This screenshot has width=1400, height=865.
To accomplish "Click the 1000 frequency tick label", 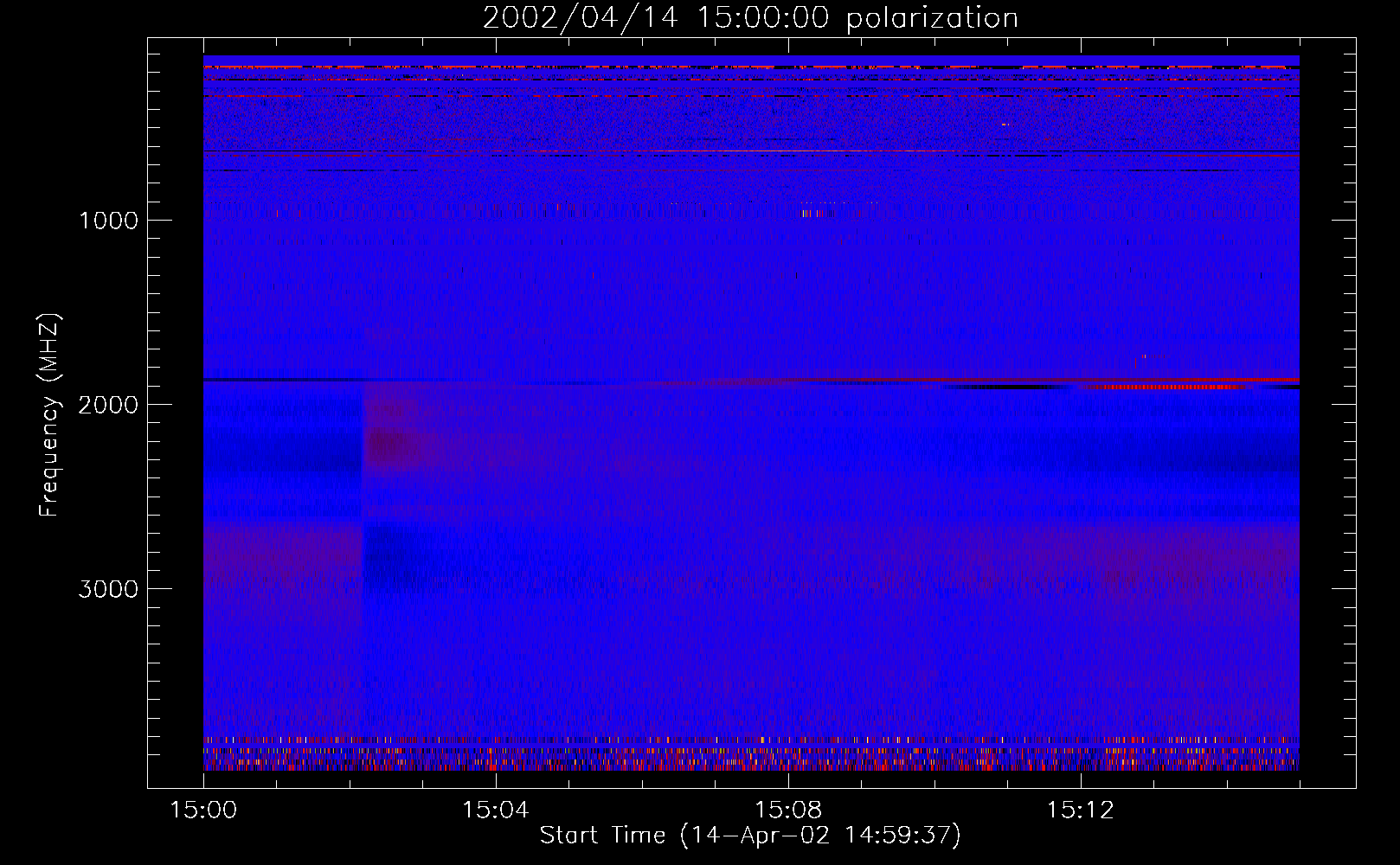I will pos(108,221).
